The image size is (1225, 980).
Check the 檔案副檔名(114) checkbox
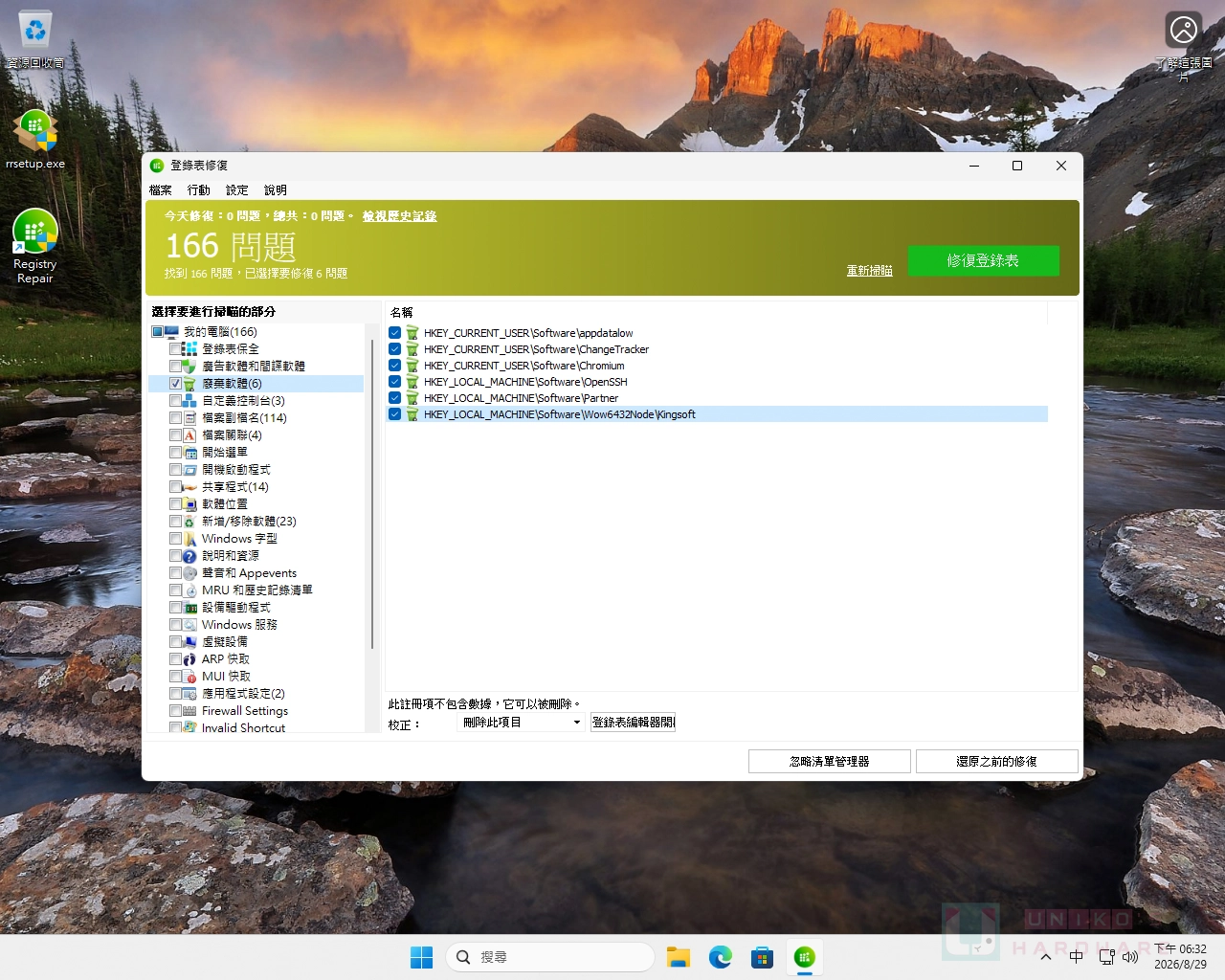click(175, 417)
